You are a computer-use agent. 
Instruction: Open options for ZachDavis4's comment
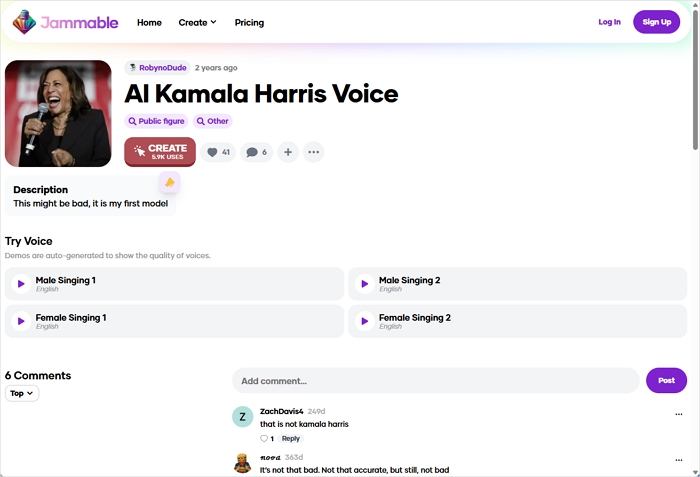pyautogui.click(x=679, y=414)
